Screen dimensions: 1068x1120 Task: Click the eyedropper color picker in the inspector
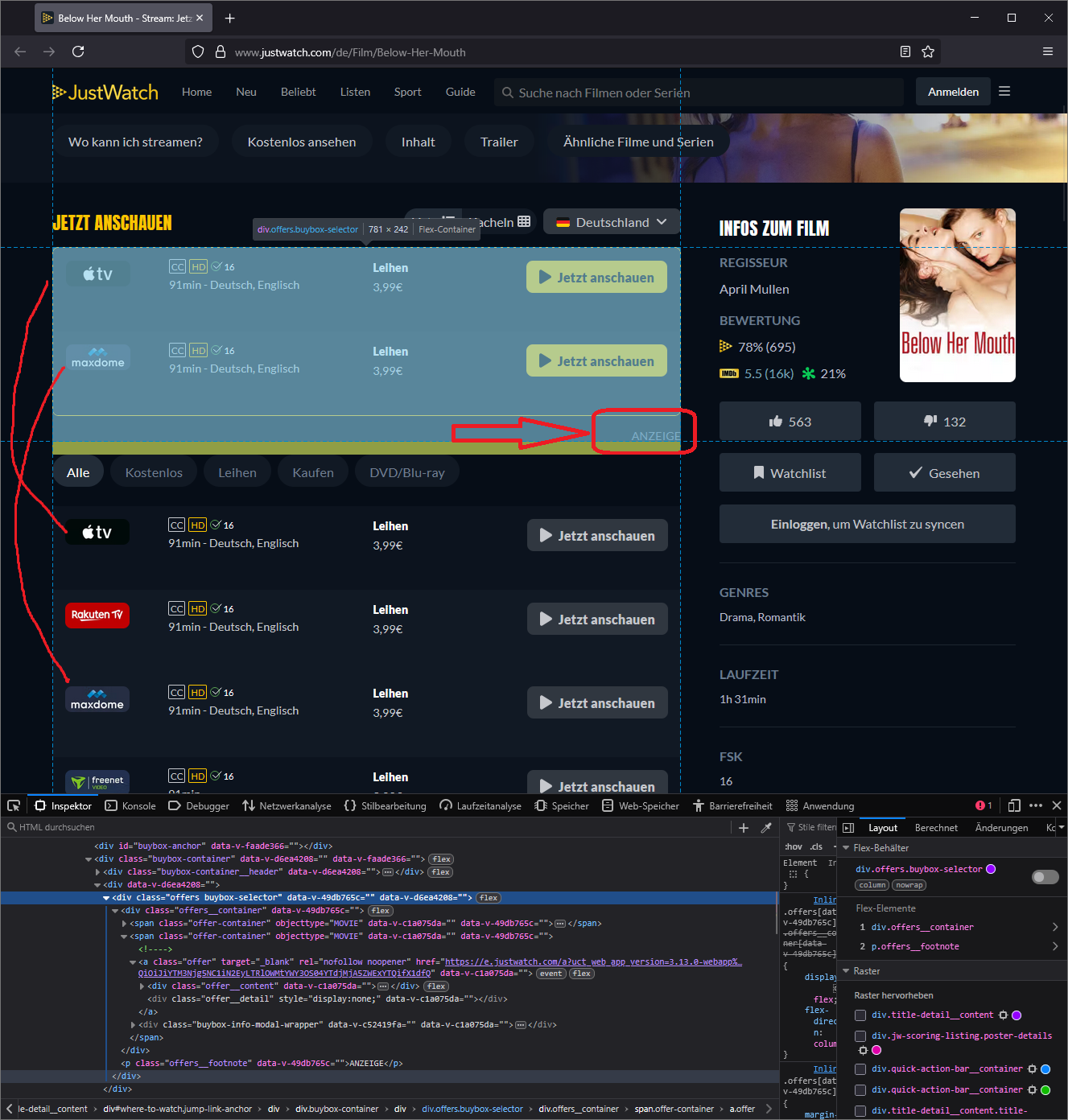[x=766, y=827]
